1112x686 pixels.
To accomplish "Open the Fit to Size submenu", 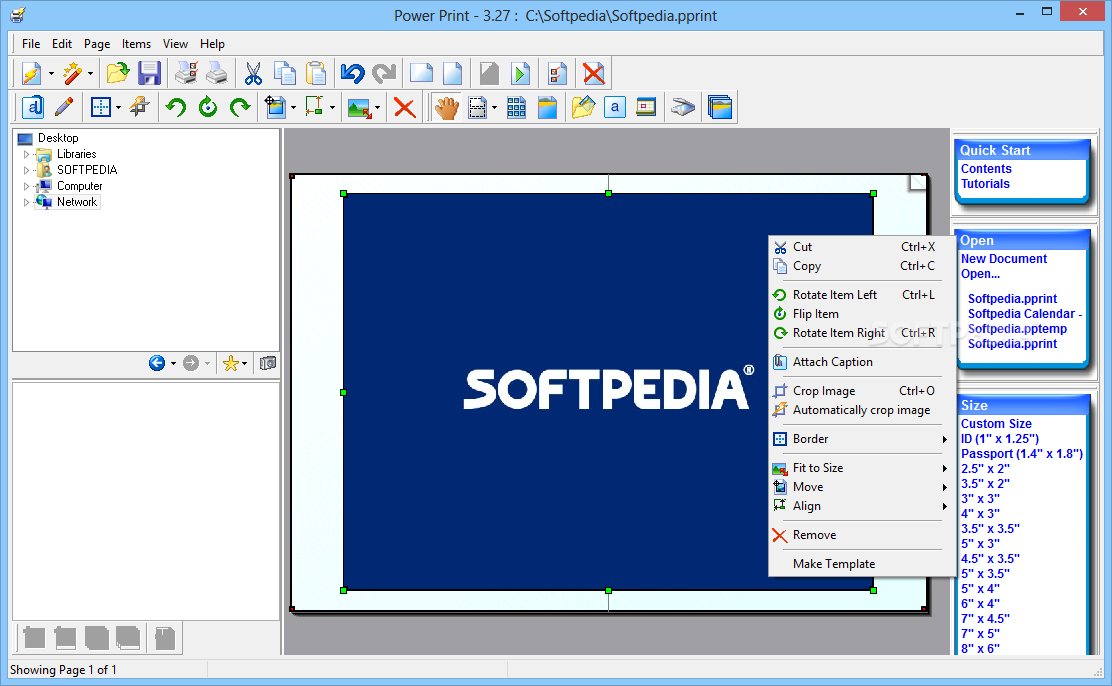I will (861, 468).
